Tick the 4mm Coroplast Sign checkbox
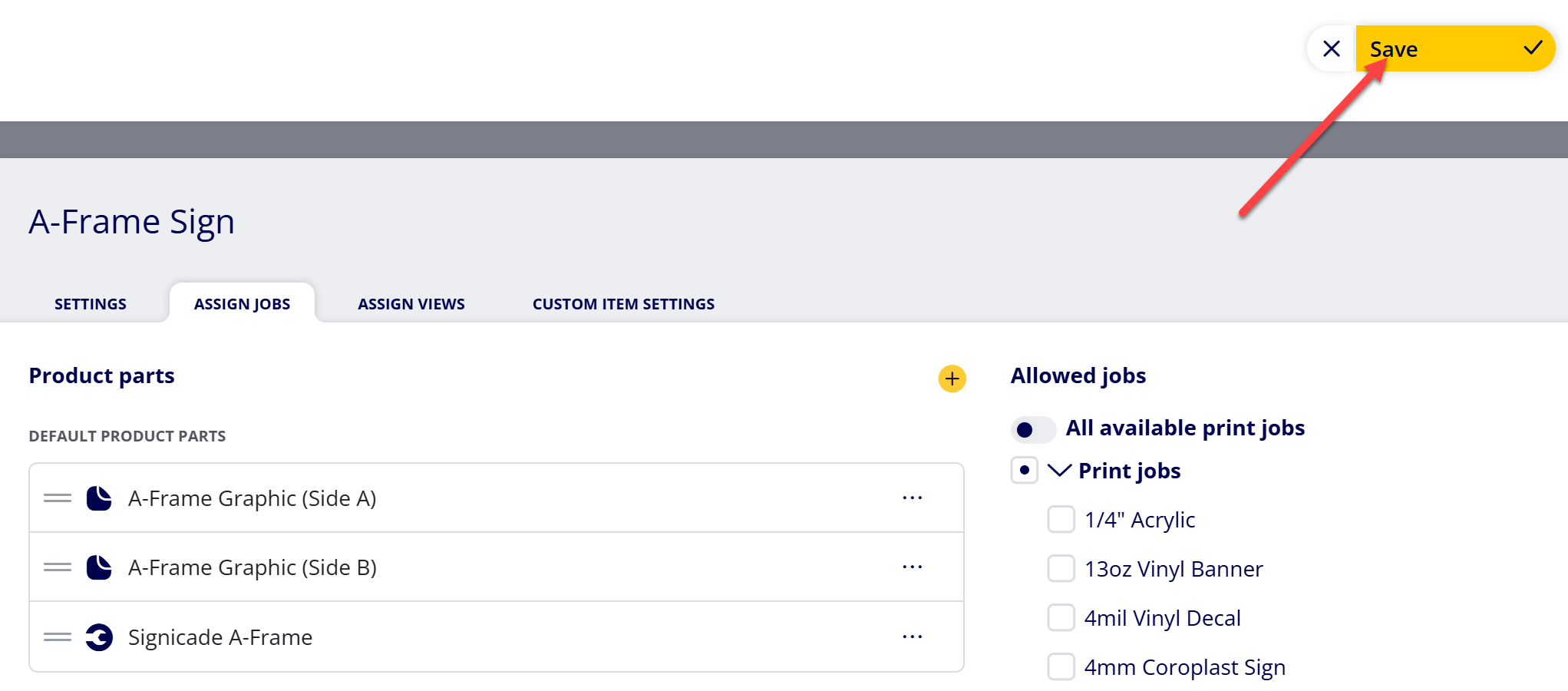The image size is (1568, 691). tap(1061, 667)
